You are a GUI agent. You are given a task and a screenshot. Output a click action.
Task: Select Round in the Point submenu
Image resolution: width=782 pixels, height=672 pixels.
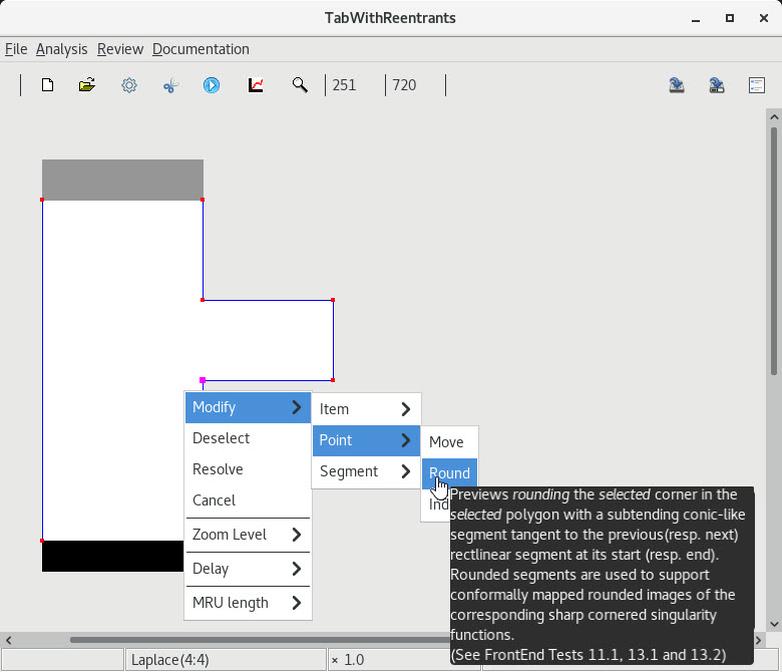[x=449, y=473]
